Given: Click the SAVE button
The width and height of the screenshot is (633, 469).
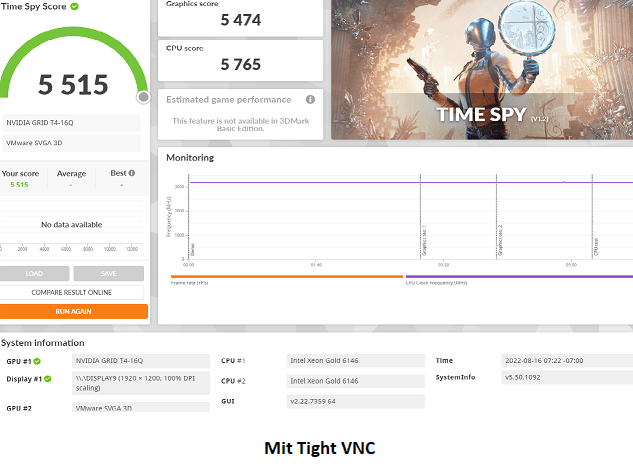Looking at the screenshot, I should pos(109,273).
